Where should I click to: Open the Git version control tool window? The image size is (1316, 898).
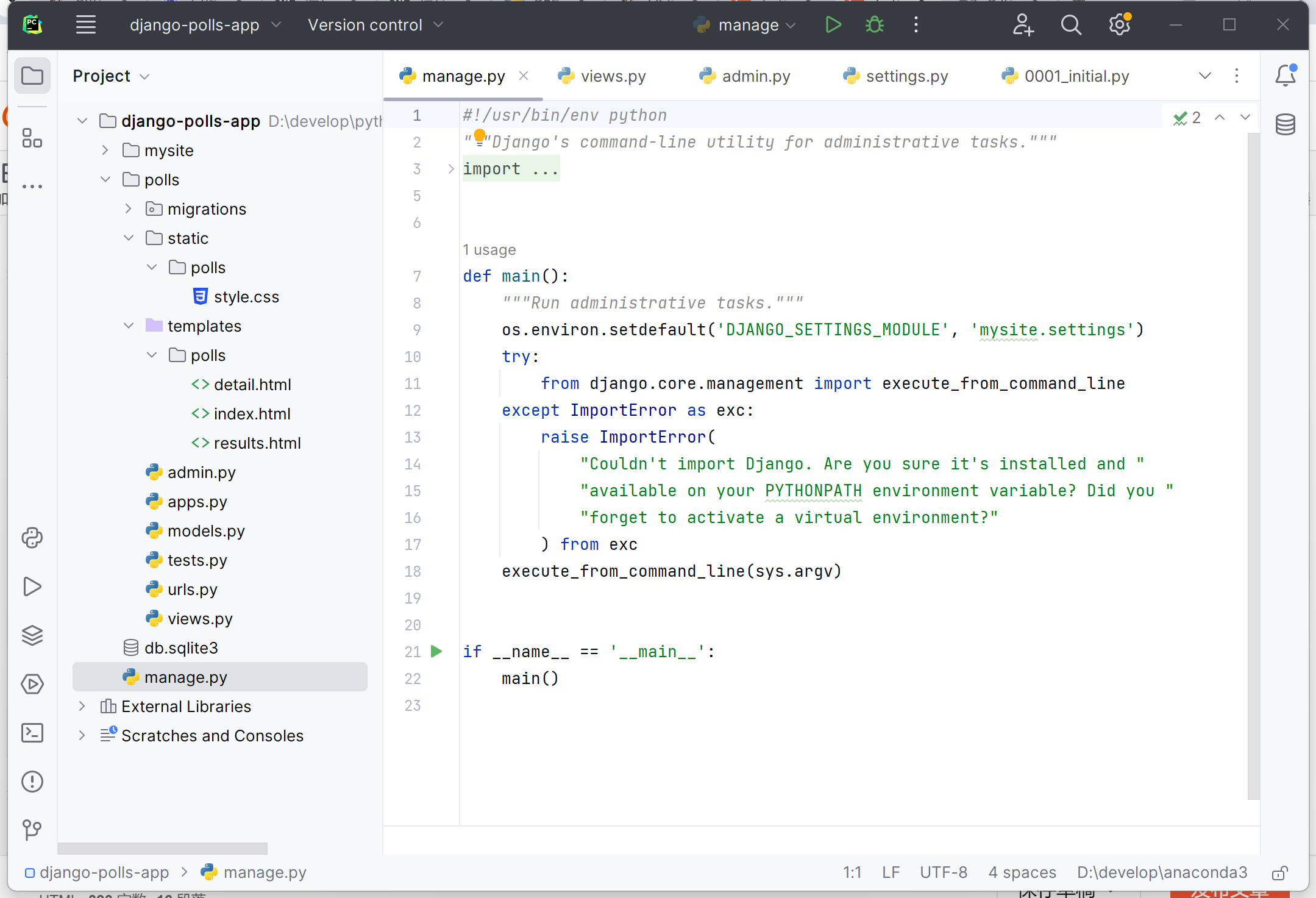click(x=32, y=830)
